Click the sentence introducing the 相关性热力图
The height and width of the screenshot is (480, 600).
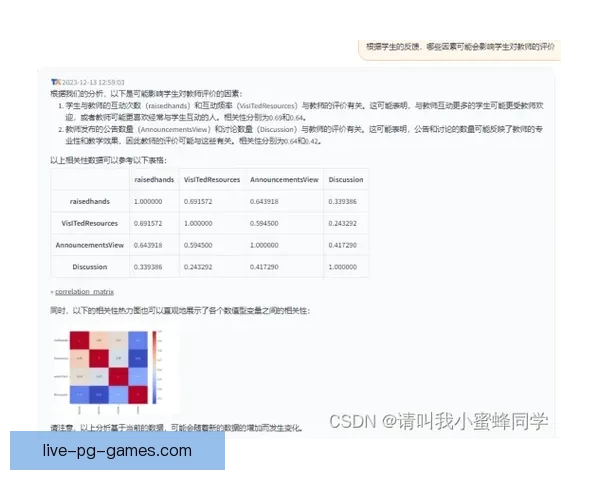tap(180, 310)
